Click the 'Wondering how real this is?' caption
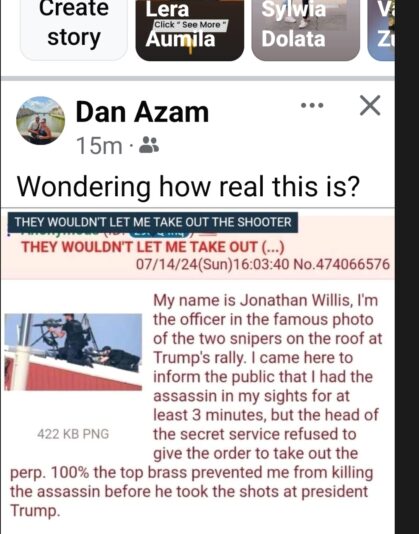This screenshot has width=419, height=534. click(188, 187)
